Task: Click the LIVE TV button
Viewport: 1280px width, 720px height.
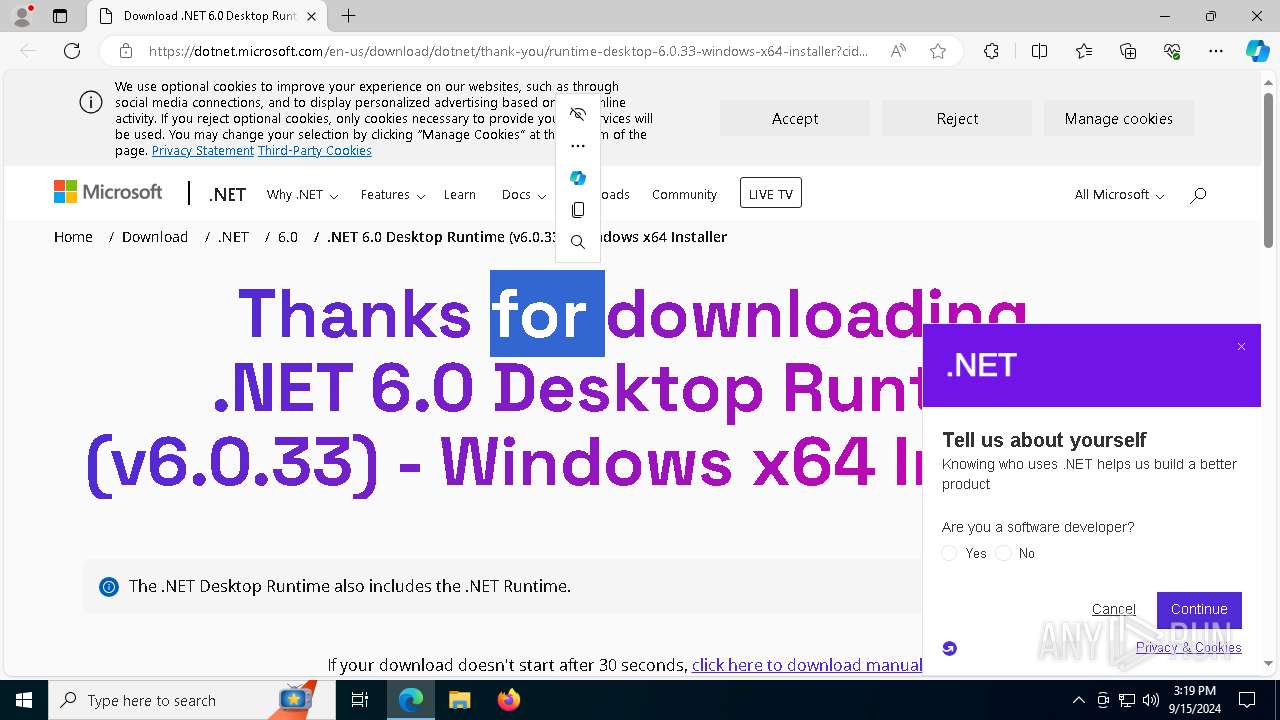Action: pos(771,193)
